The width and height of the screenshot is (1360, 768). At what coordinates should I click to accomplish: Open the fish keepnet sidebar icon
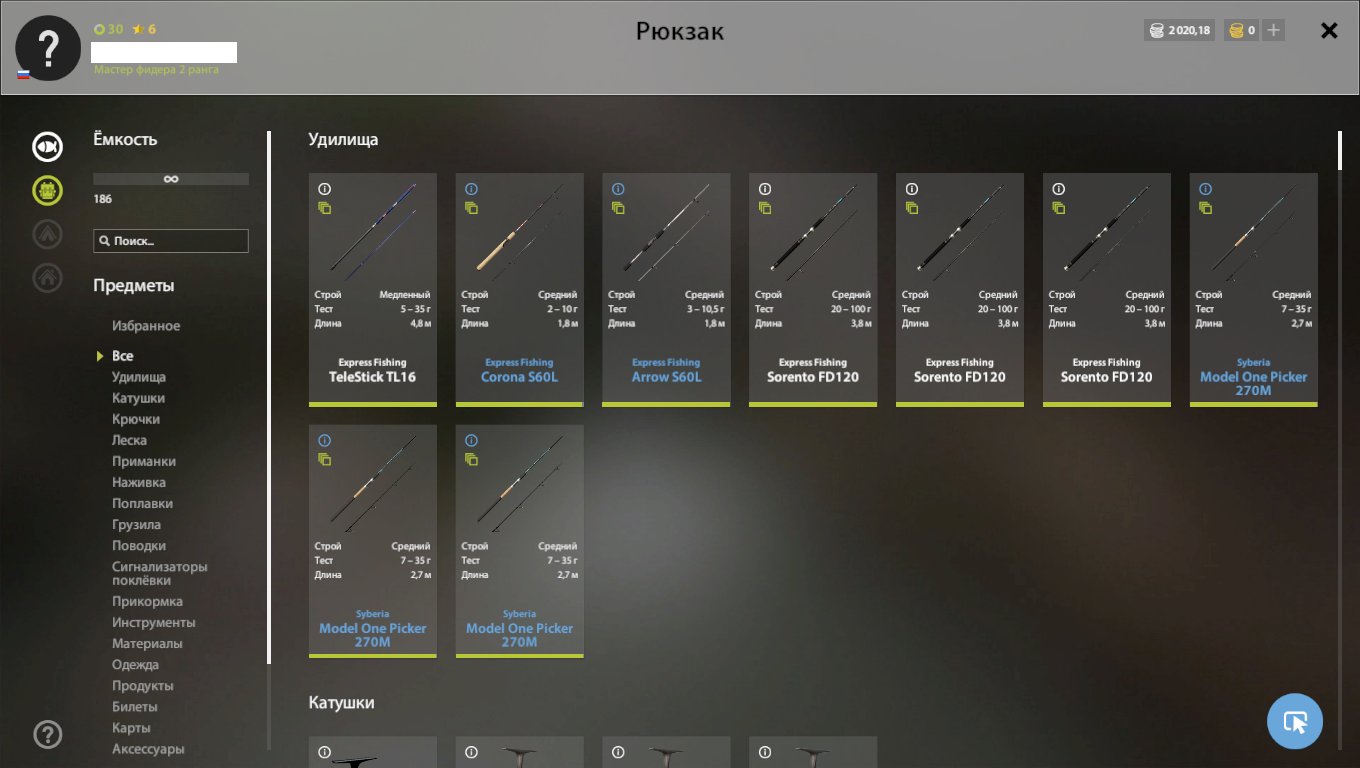[47, 148]
